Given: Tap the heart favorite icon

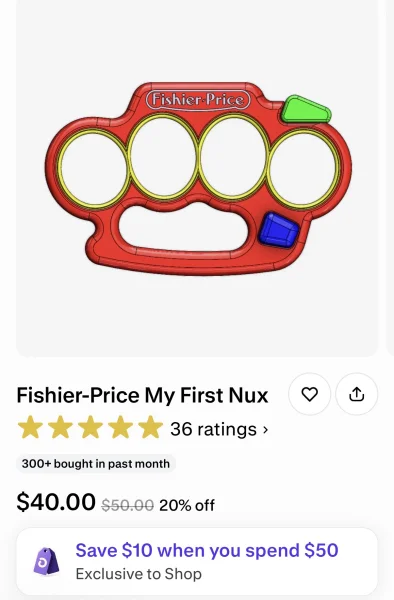Looking at the screenshot, I should coord(309,394).
